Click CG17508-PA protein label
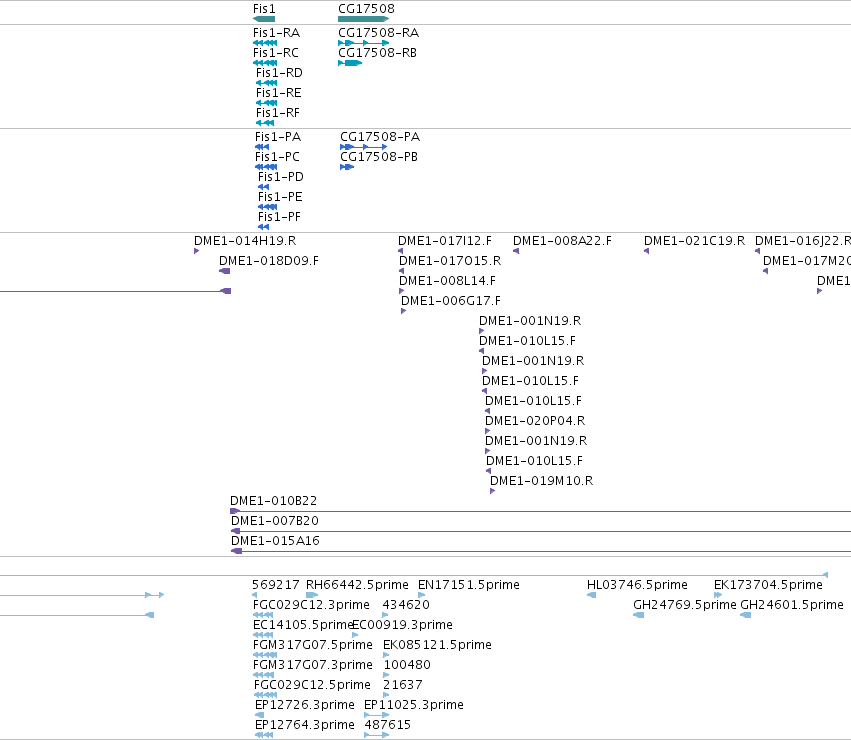Viewport: 851px width, 740px height. tap(380, 137)
